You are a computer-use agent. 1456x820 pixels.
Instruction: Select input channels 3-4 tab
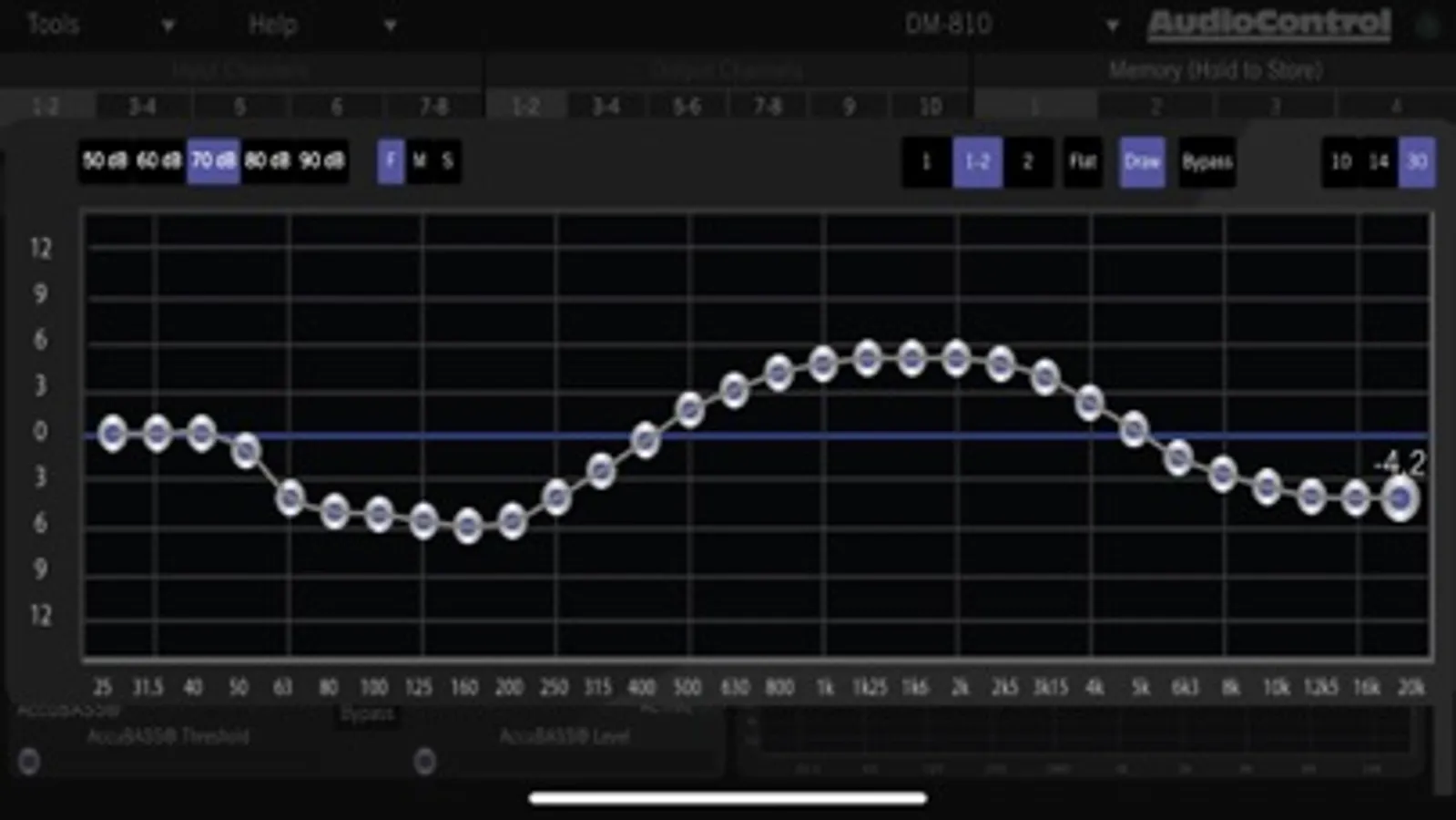(143, 107)
